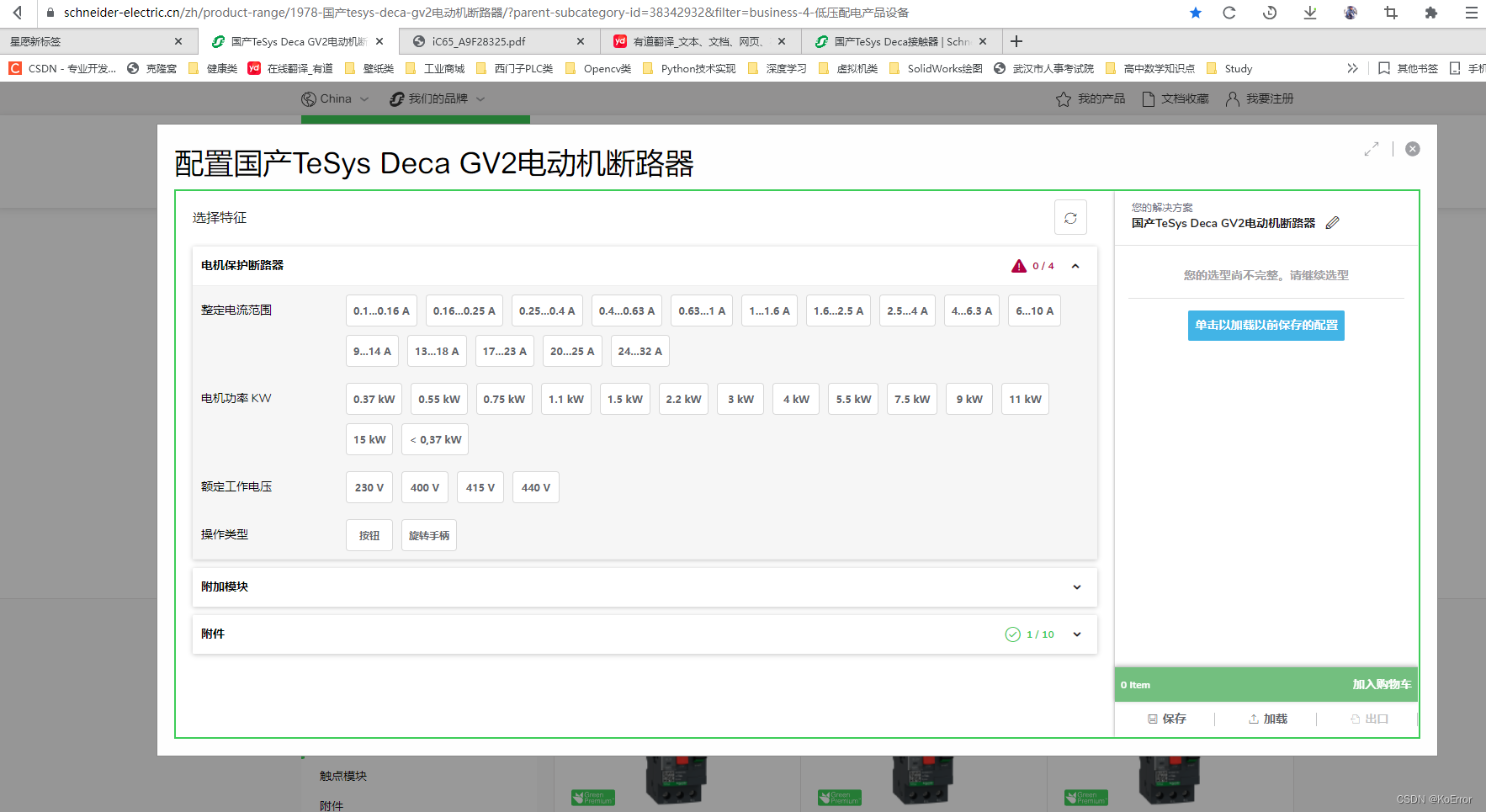Viewport: 1486px width, 812px height.
Task: Select 6...10 A current range
Action: [1034, 310]
